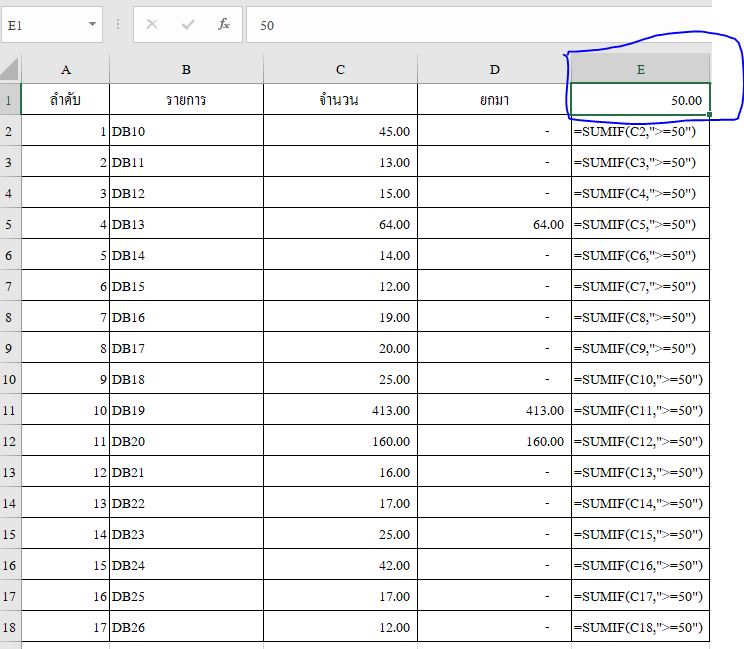Image resolution: width=744 pixels, height=649 pixels.
Task: Click the 413.00 cell in column C
Action: tap(340, 410)
